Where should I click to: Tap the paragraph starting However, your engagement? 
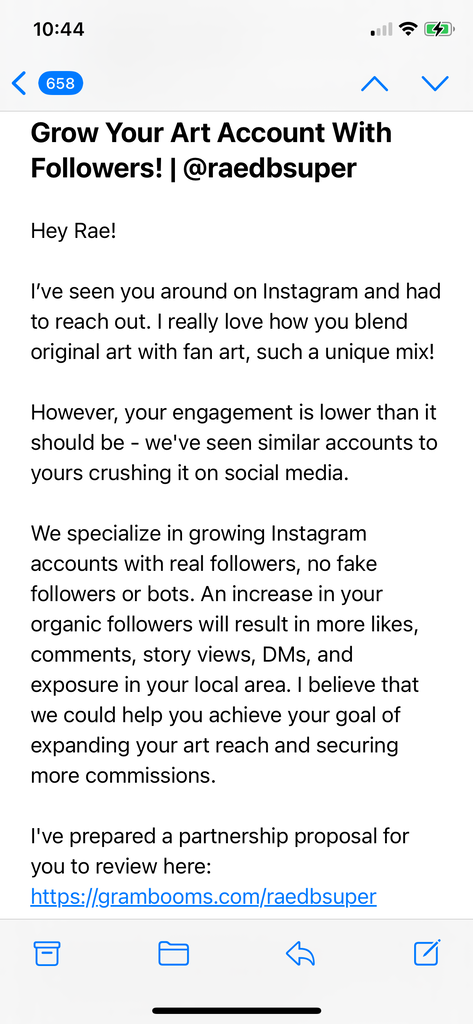point(234,443)
